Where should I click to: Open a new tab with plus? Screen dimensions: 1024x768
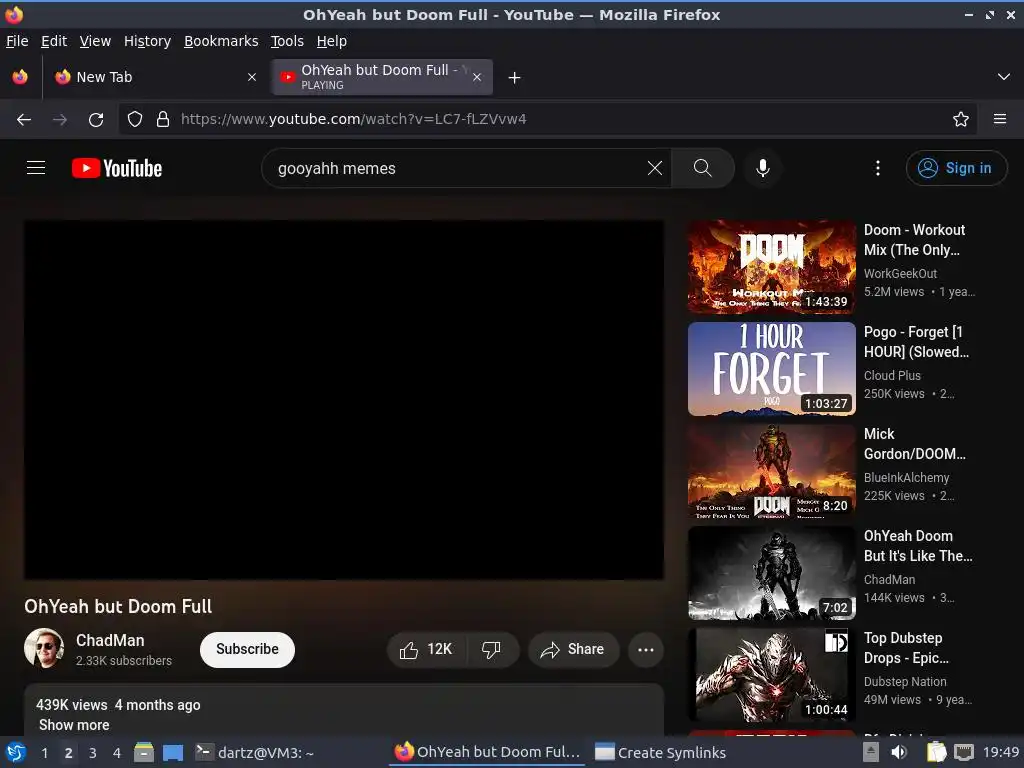point(515,78)
